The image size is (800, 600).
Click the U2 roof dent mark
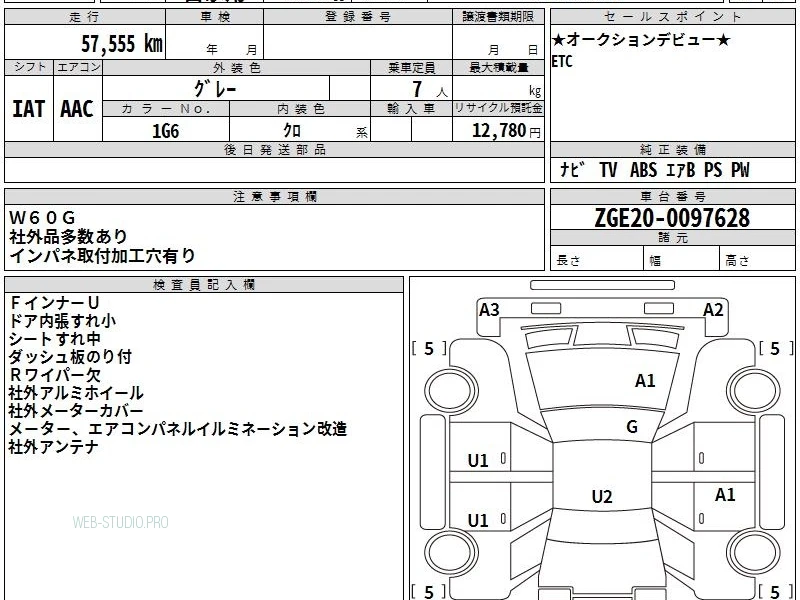pyautogui.click(x=602, y=496)
